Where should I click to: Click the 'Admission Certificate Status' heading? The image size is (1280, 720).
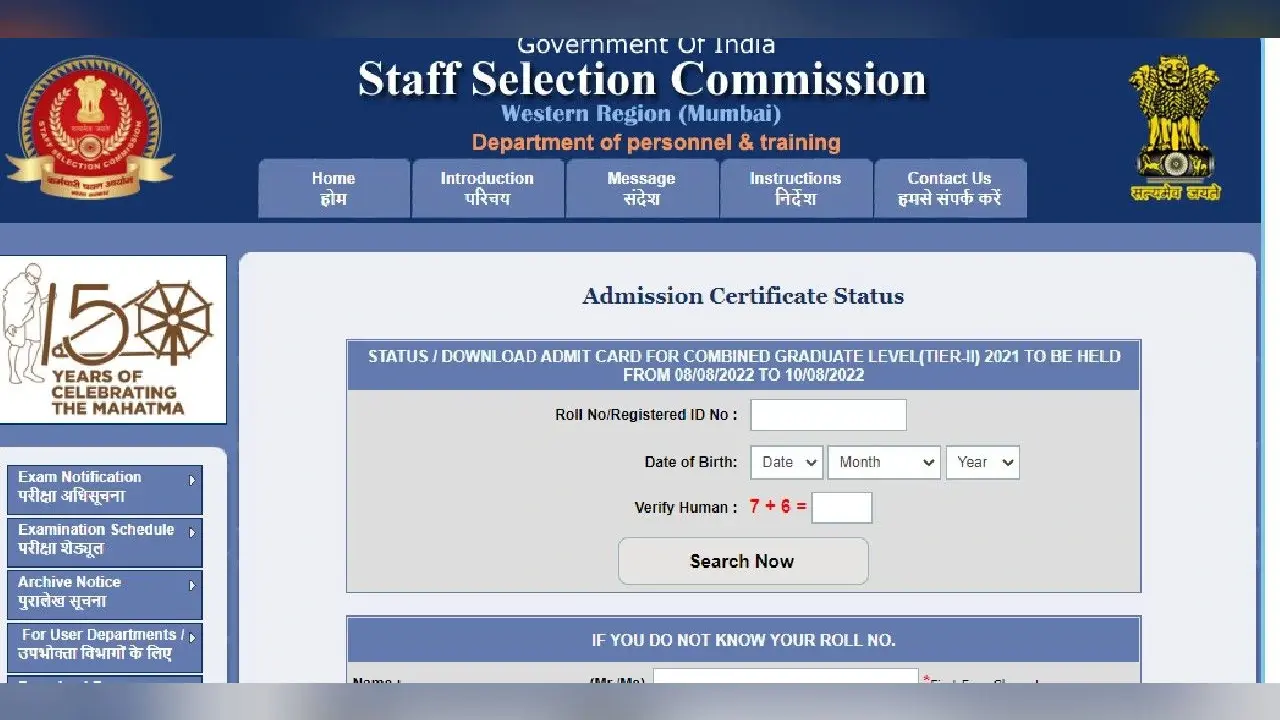(x=743, y=296)
